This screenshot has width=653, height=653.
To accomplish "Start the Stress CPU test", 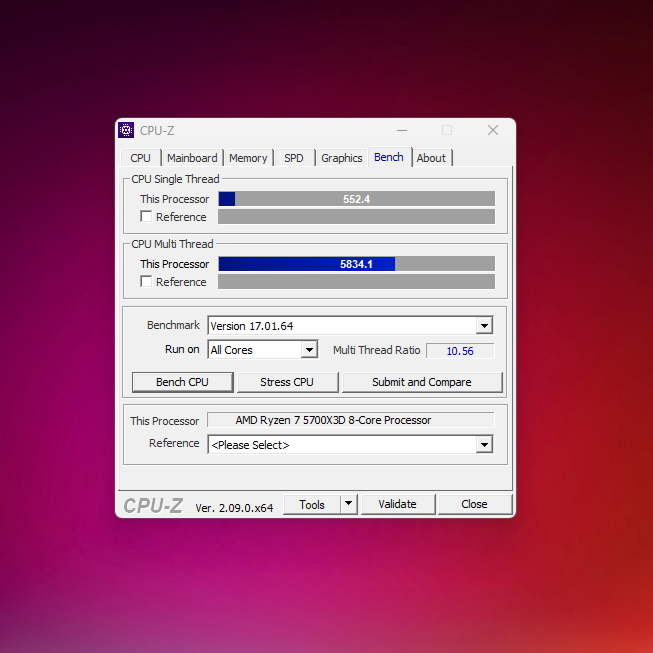I will [x=287, y=382].
